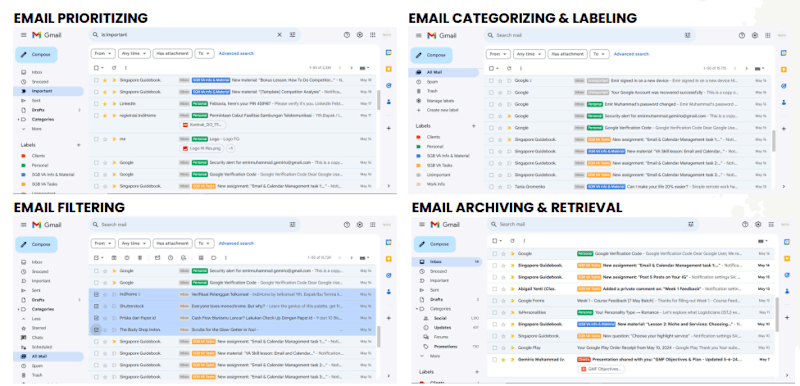The image size is (800, 386).
Task: Open Promotions category in Email Archiving sidebar
Action: [x=445, y=346]
